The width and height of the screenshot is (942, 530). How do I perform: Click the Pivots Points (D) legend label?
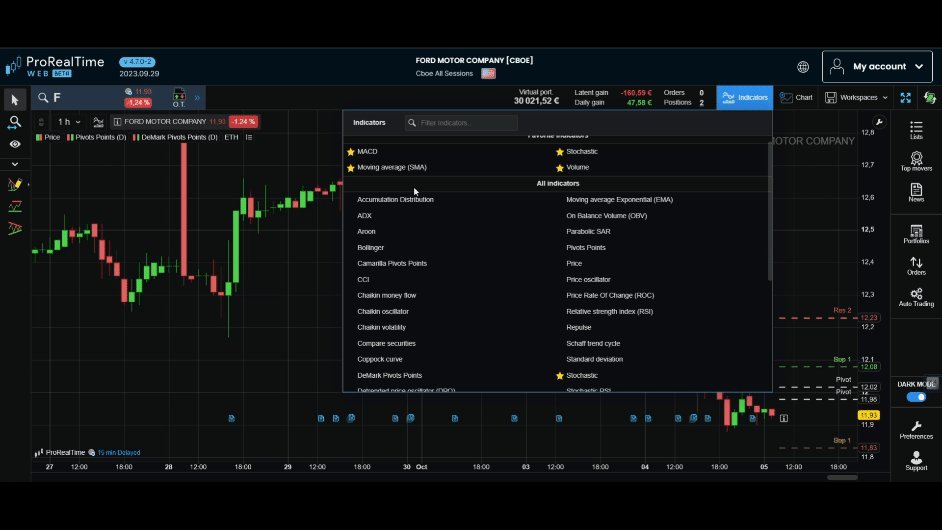tap(97, 137)
